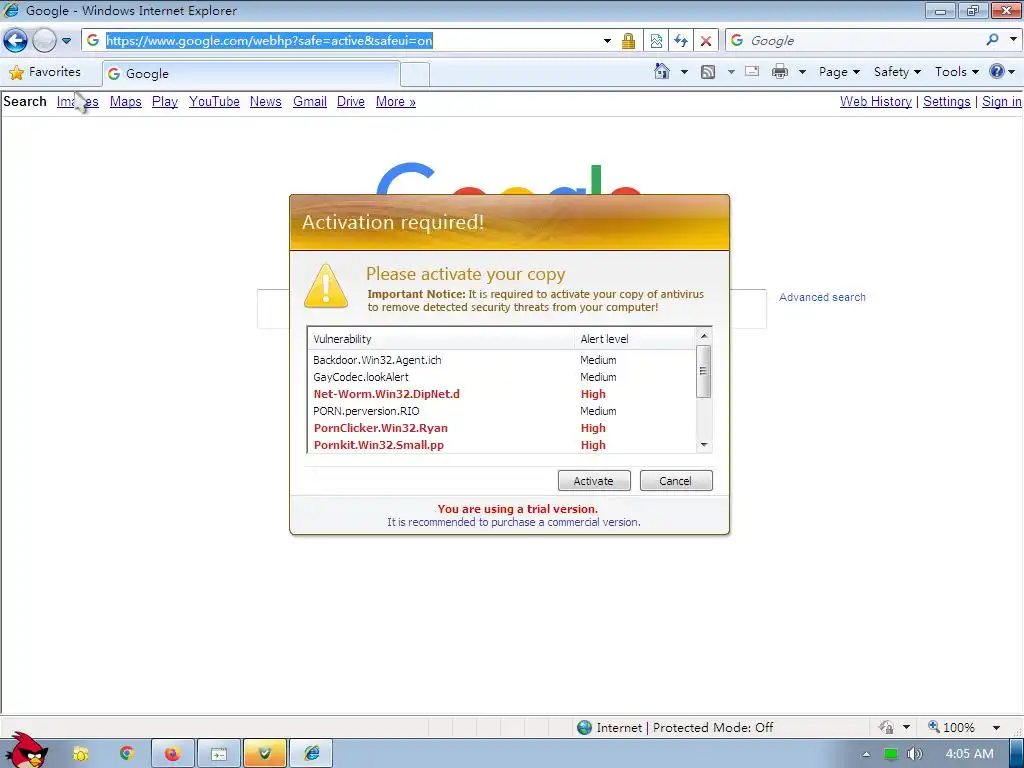1024x768 pixels.
Task: Click the Print printer icon
Action: click(780, 71)
